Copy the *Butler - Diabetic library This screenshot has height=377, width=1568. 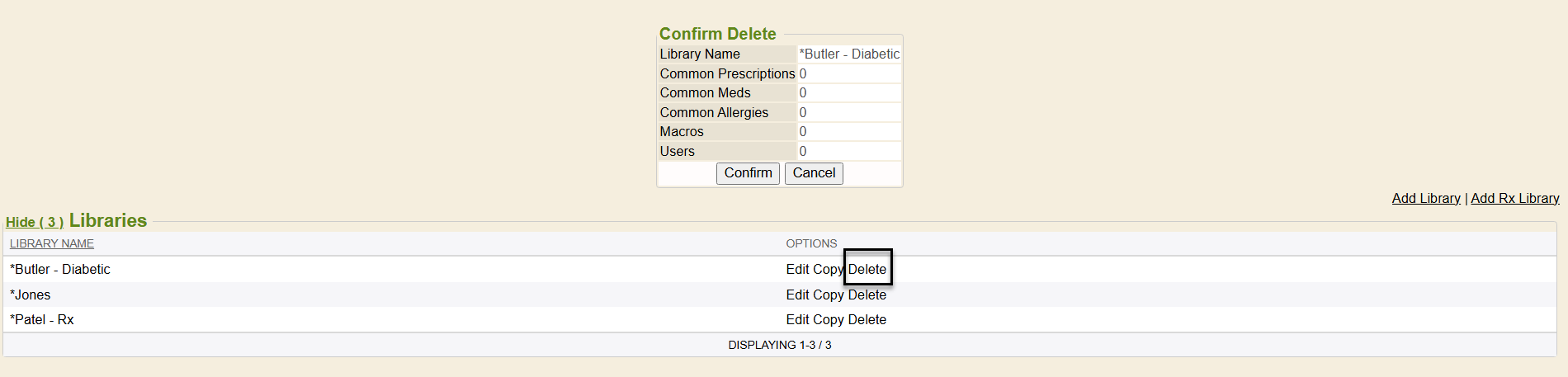click(828, 270)
